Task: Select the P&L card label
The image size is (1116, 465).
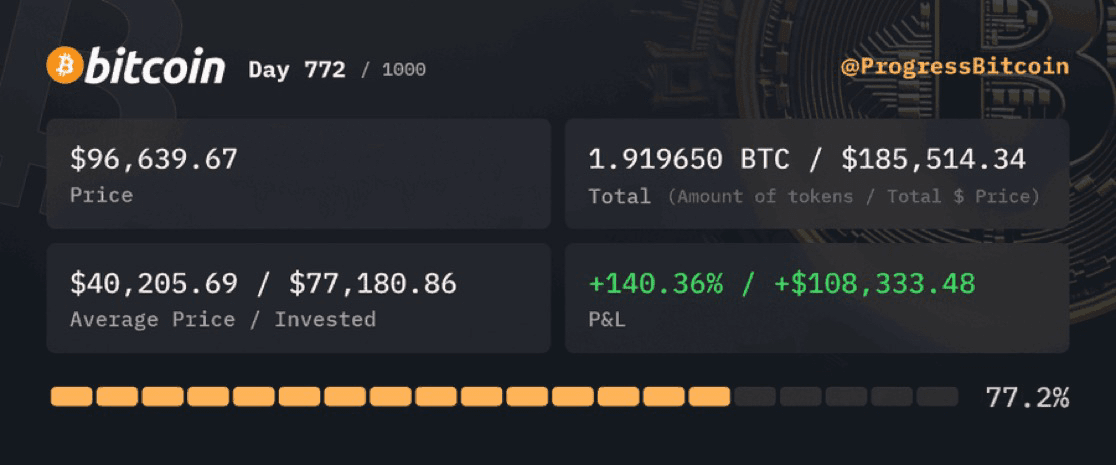Action: coord(606,320)
